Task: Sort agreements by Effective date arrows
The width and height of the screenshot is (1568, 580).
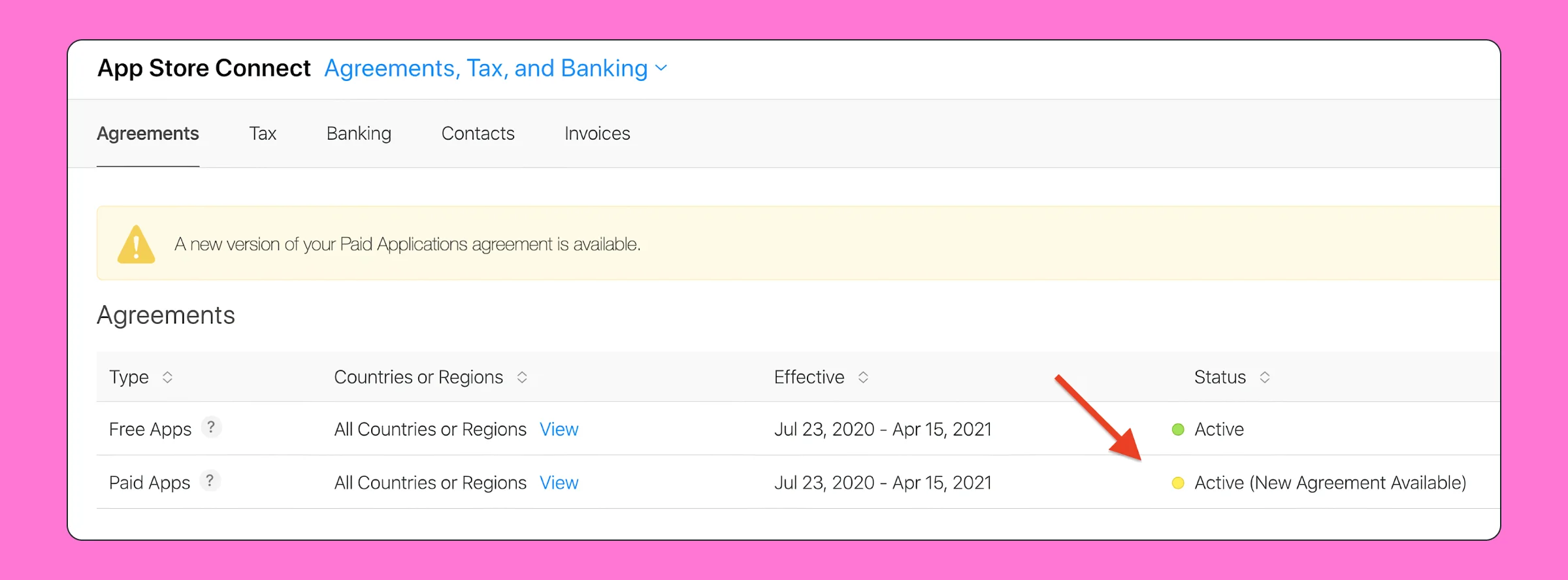Action: (863, 378)
